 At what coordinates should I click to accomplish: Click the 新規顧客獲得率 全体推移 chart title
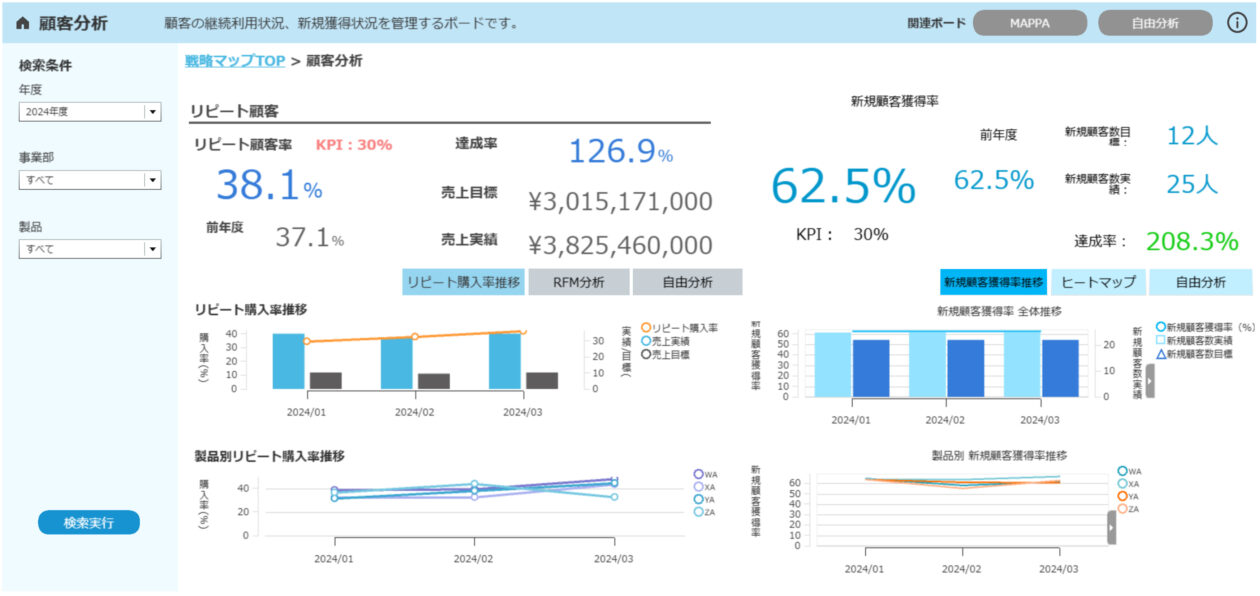click(x=999, y=311)
